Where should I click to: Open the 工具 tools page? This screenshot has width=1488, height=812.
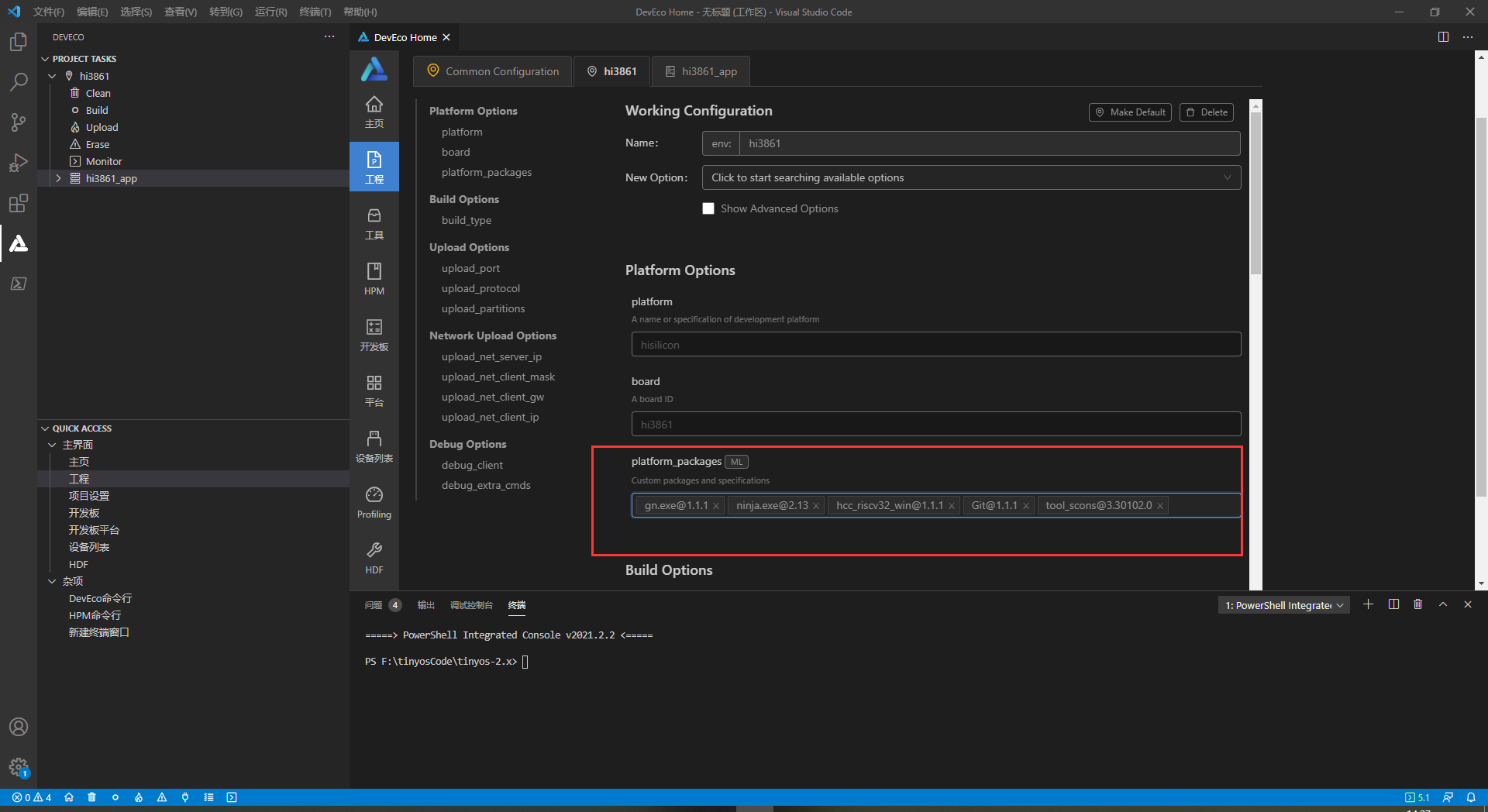[x=374, y=223]
